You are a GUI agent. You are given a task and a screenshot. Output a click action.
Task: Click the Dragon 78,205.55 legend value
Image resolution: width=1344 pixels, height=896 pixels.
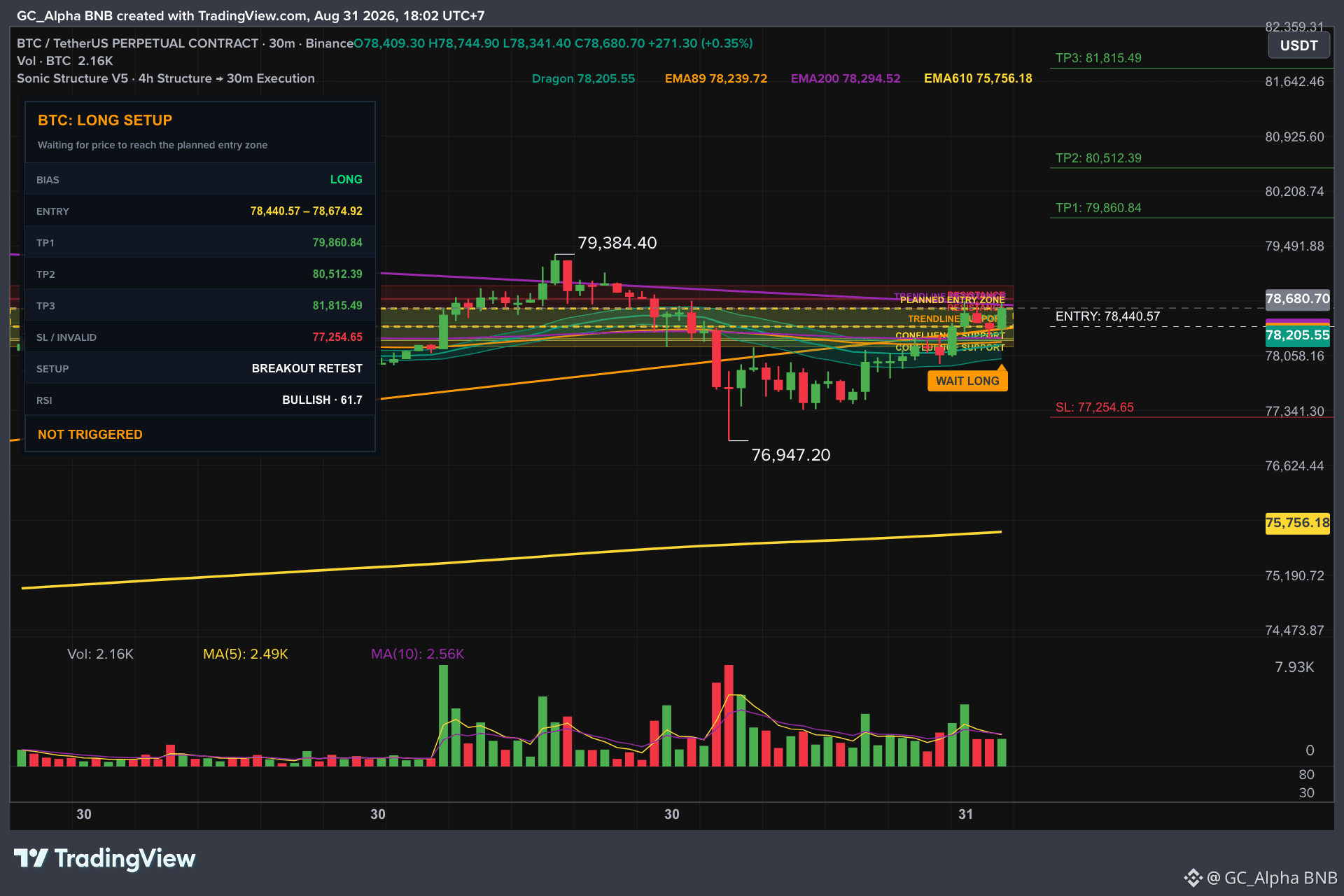[x=583, y=78]
